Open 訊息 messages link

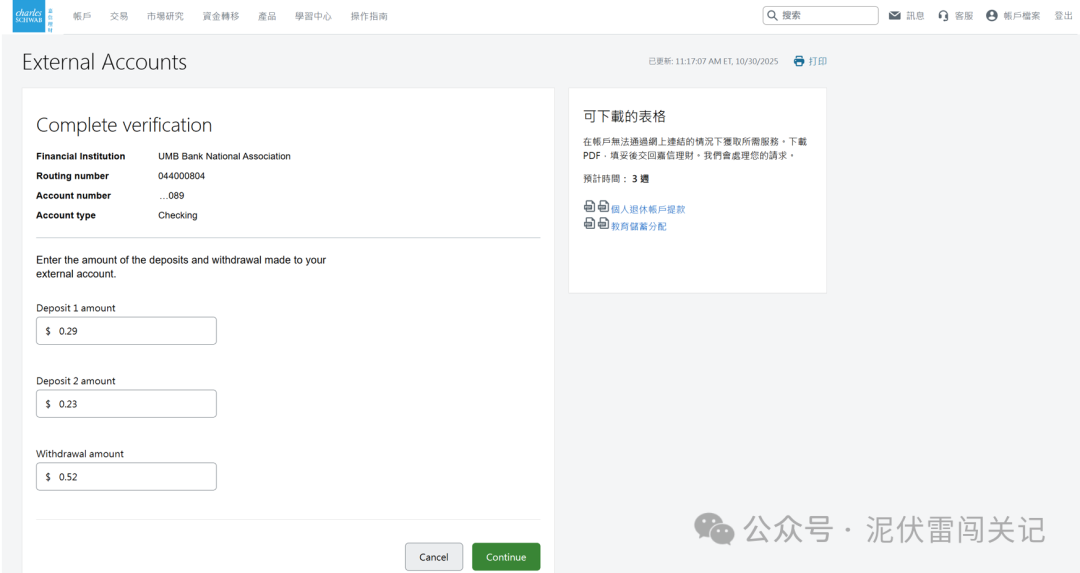[915, 15]
